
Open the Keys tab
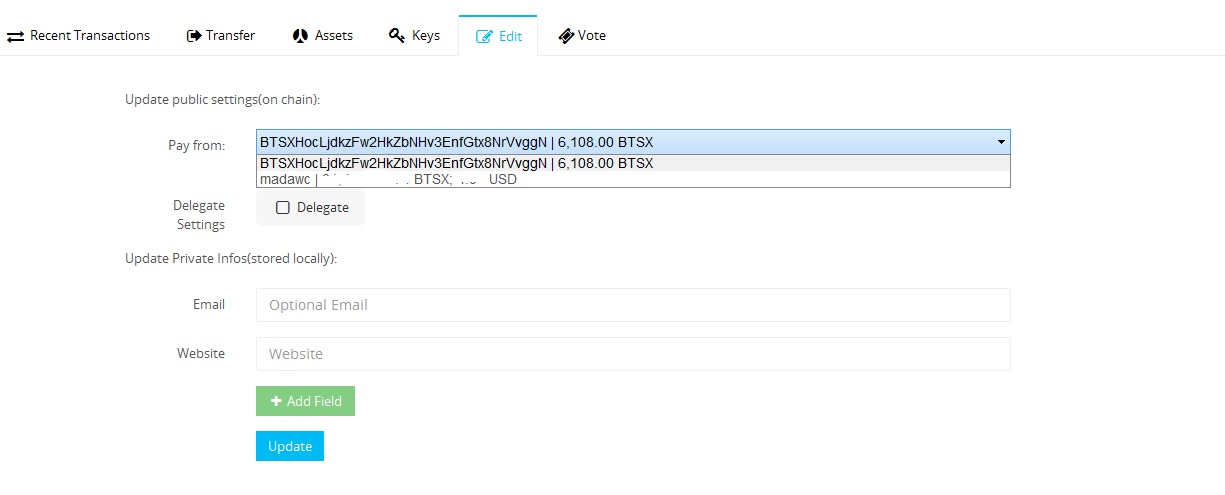coord(425,36)
